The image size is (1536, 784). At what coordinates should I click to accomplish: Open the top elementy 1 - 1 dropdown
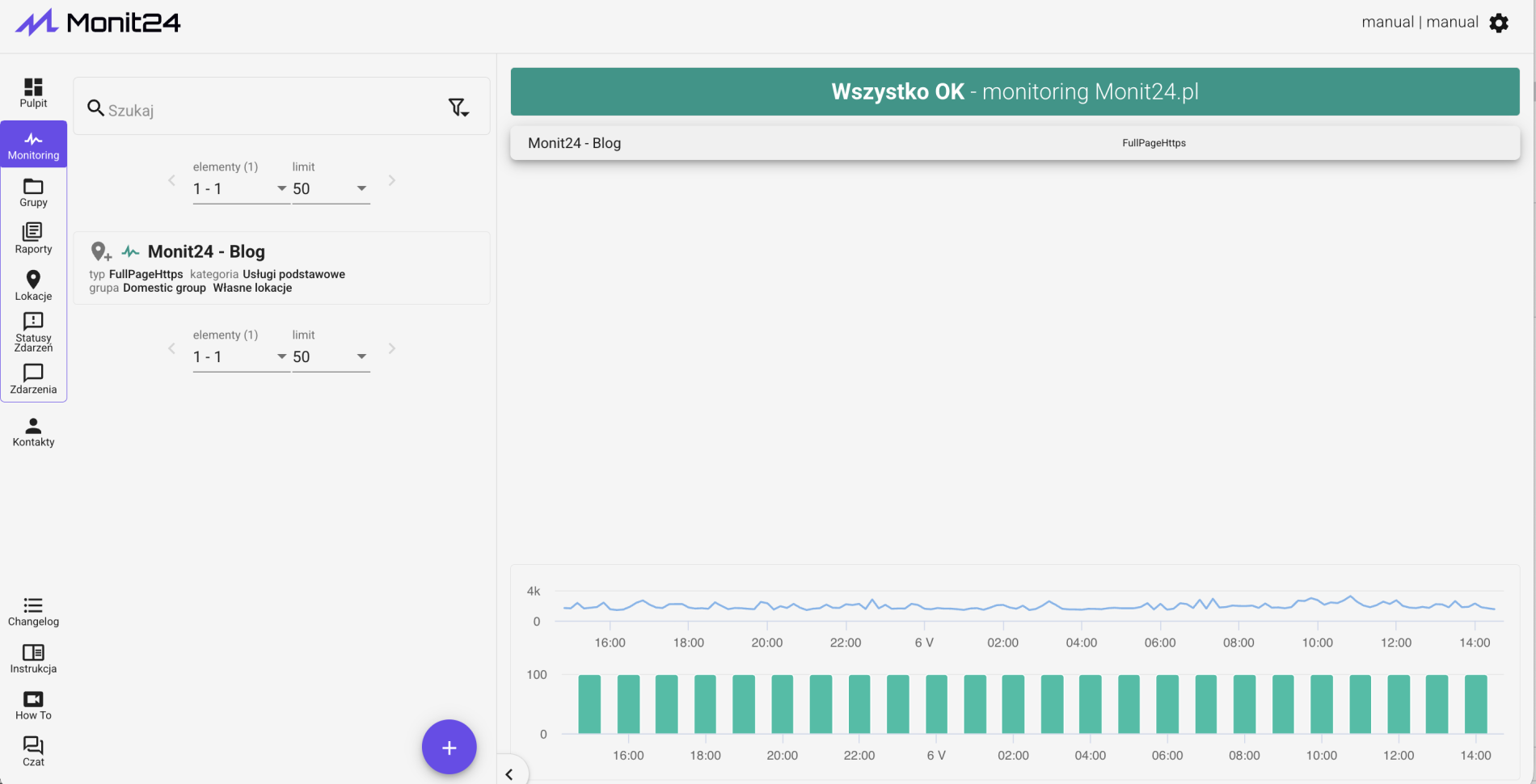tap(241, 188)
